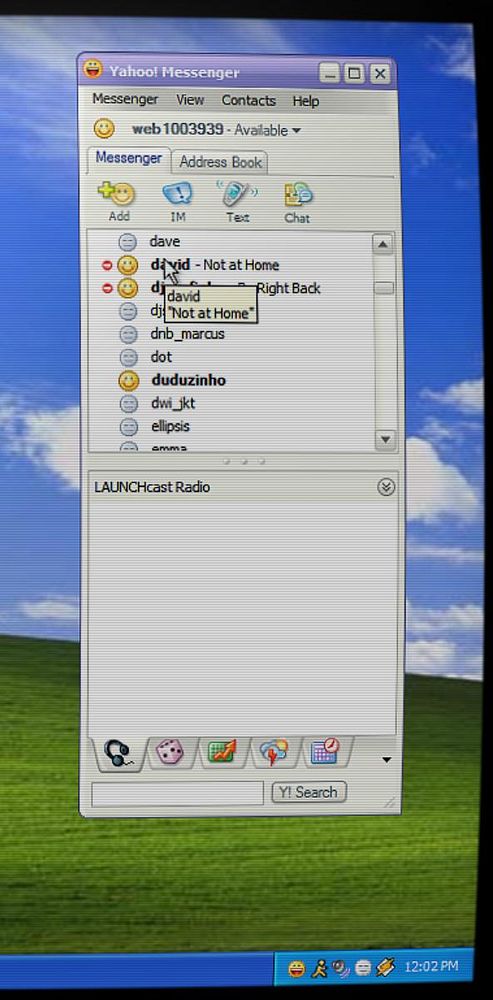493x1000 pixels.
Task: Select the dave contact
Action: pos(165,242)
